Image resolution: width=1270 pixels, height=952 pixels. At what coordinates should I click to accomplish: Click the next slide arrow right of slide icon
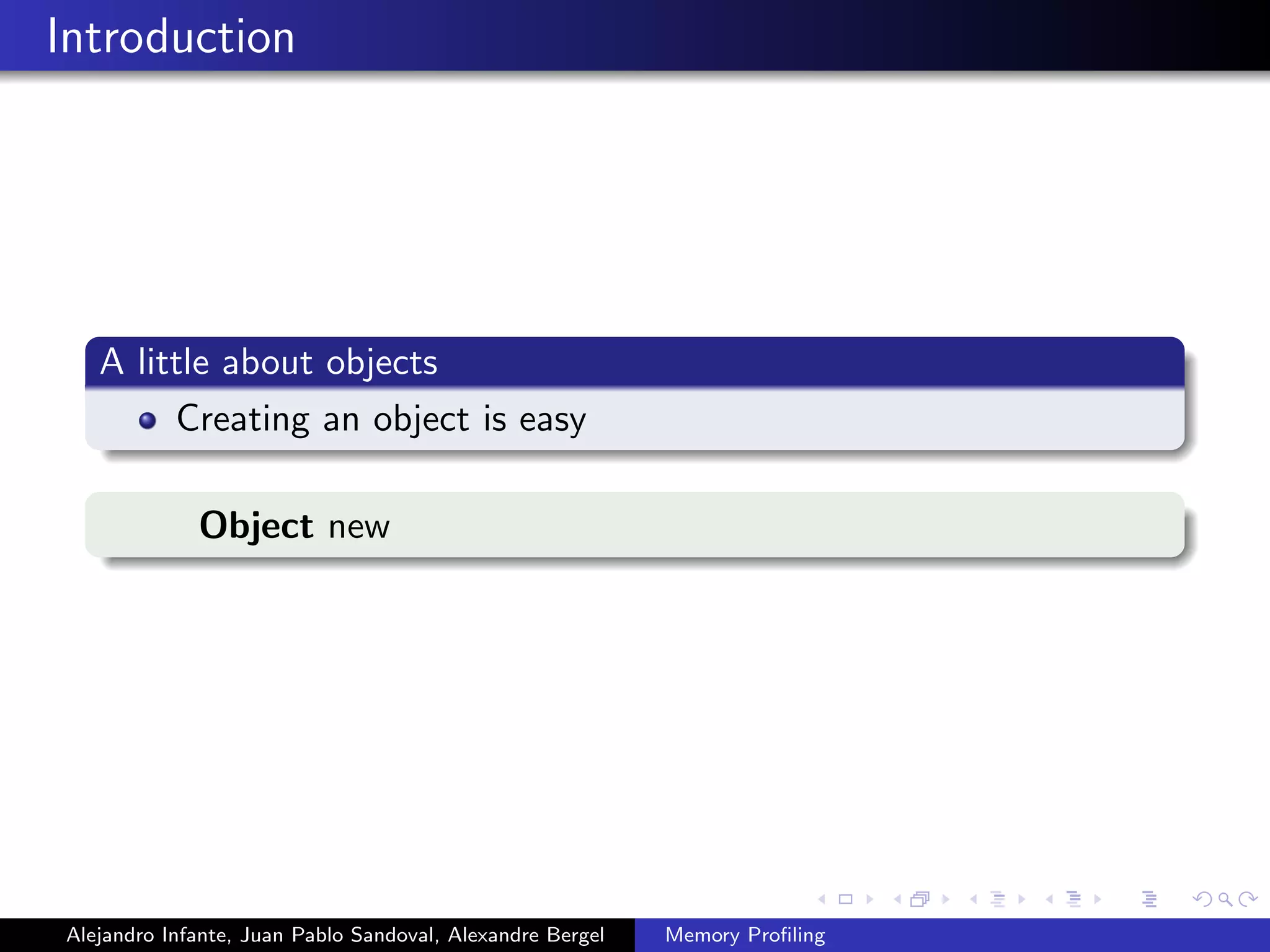869,899
